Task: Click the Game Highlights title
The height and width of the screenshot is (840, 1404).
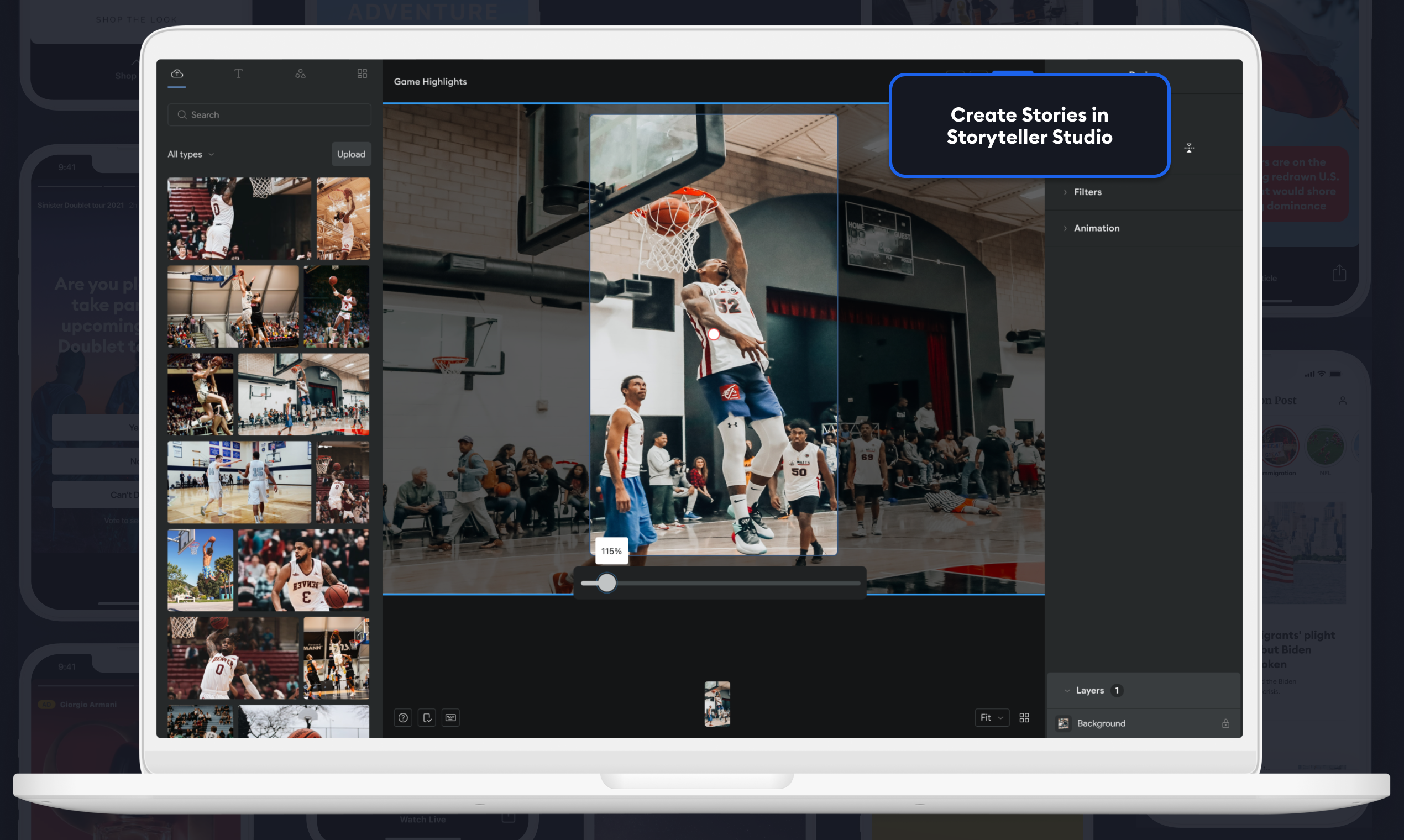Action: pos(429,81)
